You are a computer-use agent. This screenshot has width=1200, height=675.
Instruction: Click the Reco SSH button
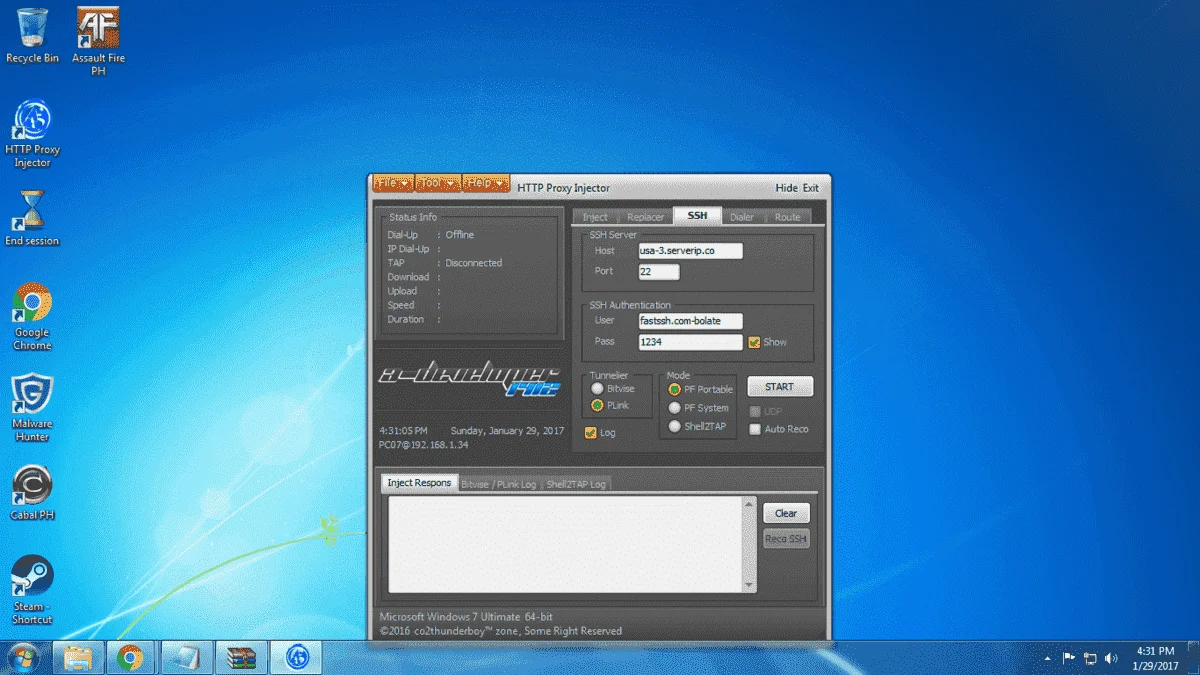pos(786,539)
